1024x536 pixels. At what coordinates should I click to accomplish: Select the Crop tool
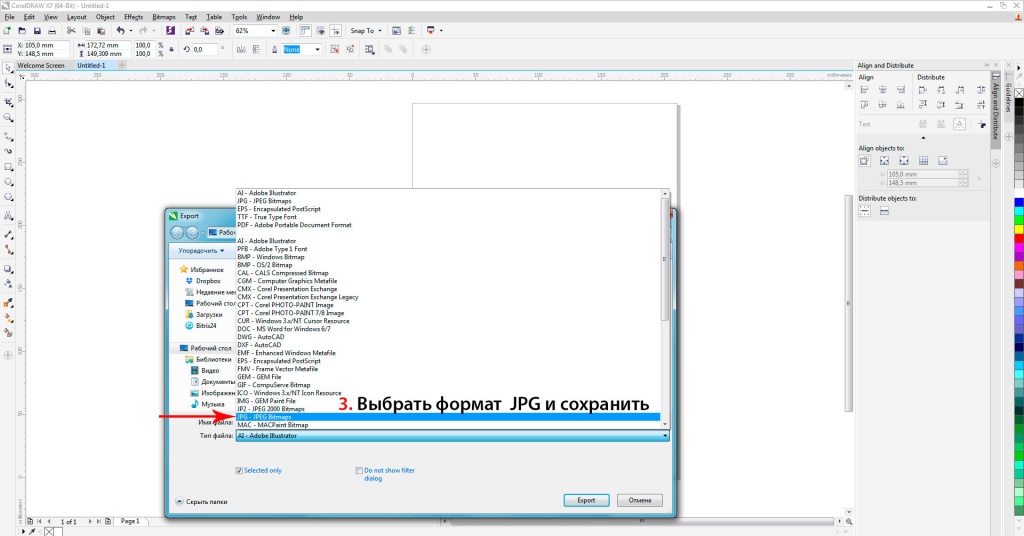pos(8,102)
